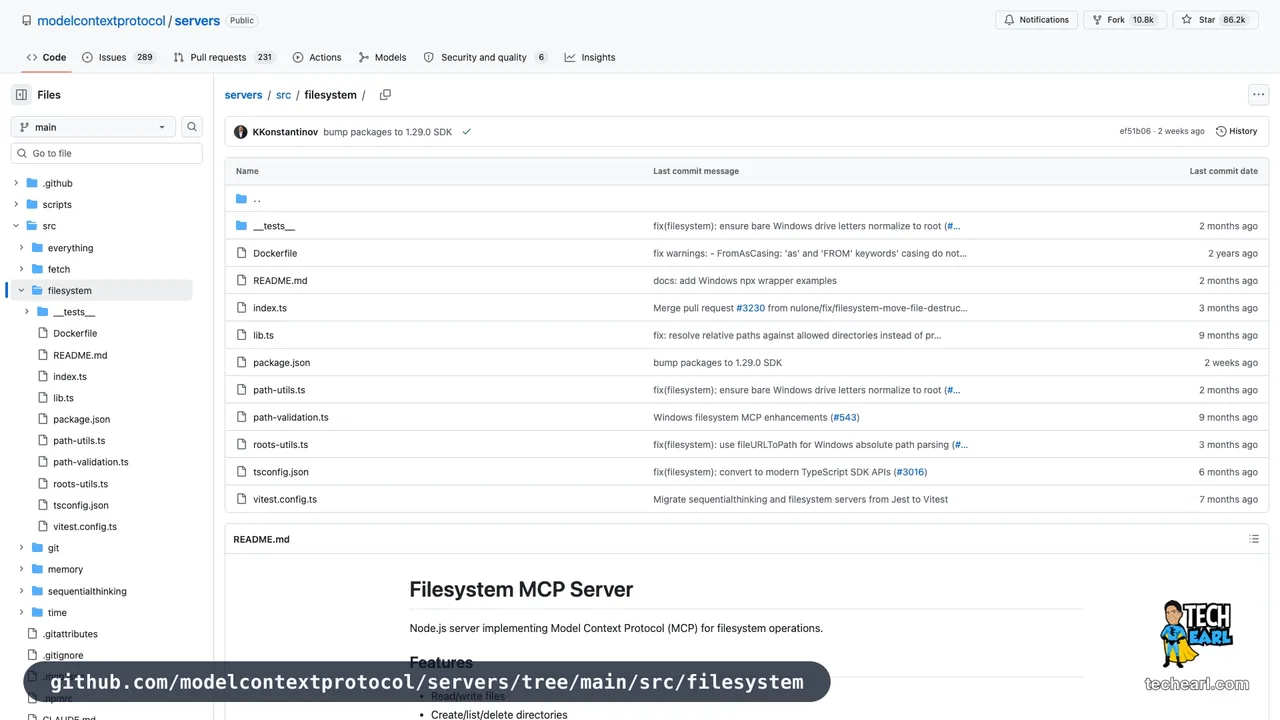1280x720 pixels.
Task: Open the Pull requests tab
Action: (224, 57)
